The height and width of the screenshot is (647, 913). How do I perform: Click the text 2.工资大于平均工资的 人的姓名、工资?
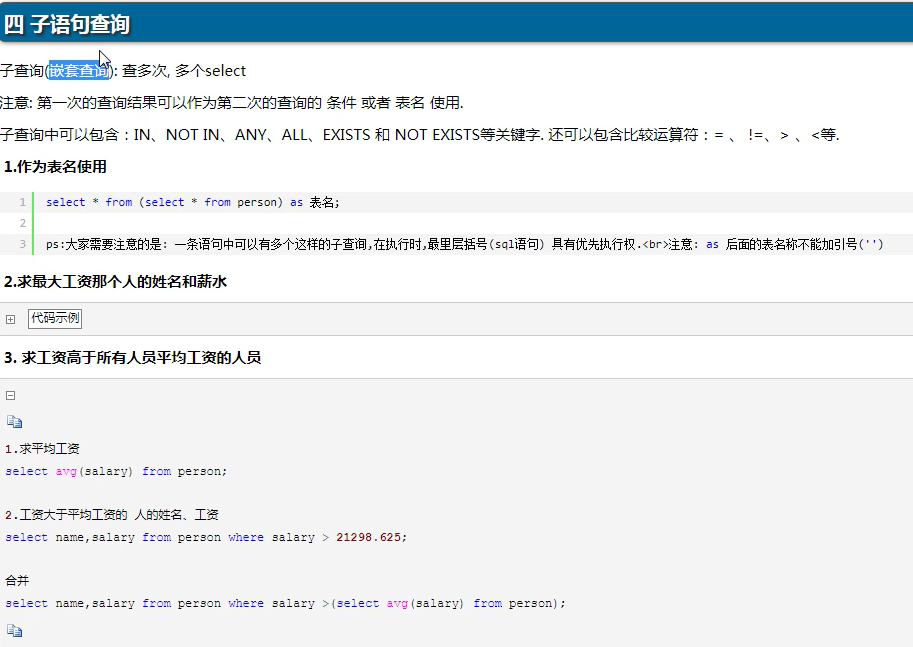pos(112,515)
